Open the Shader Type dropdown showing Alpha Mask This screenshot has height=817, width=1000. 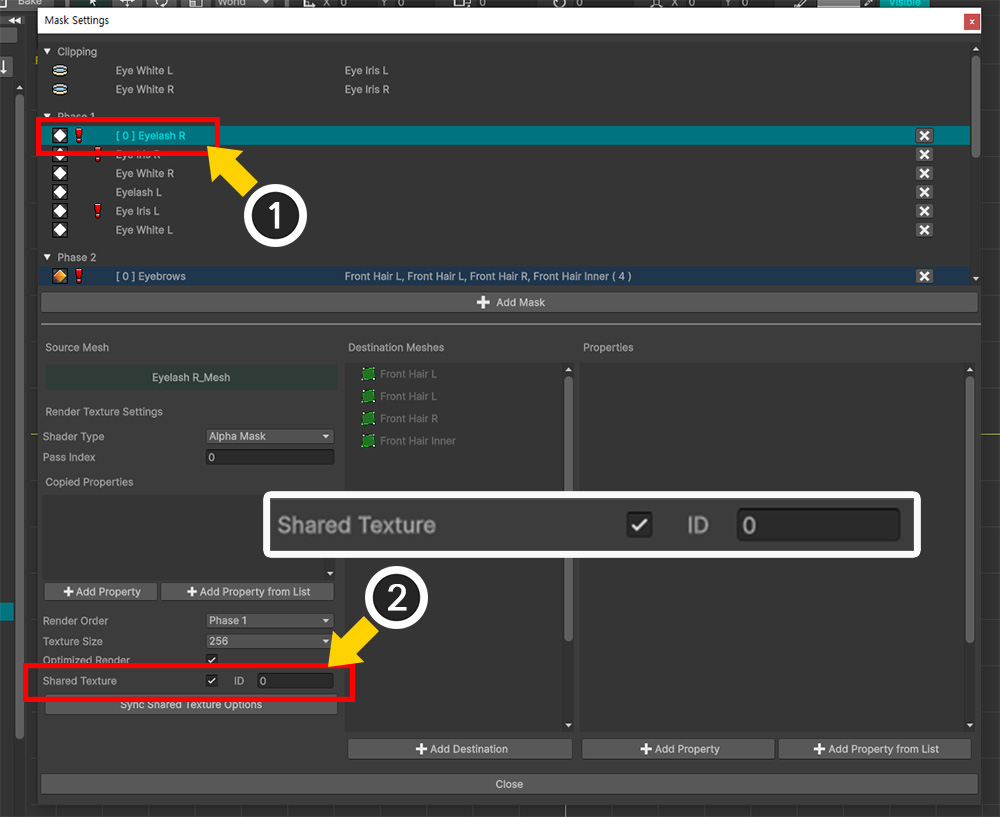tap(270, 436)
